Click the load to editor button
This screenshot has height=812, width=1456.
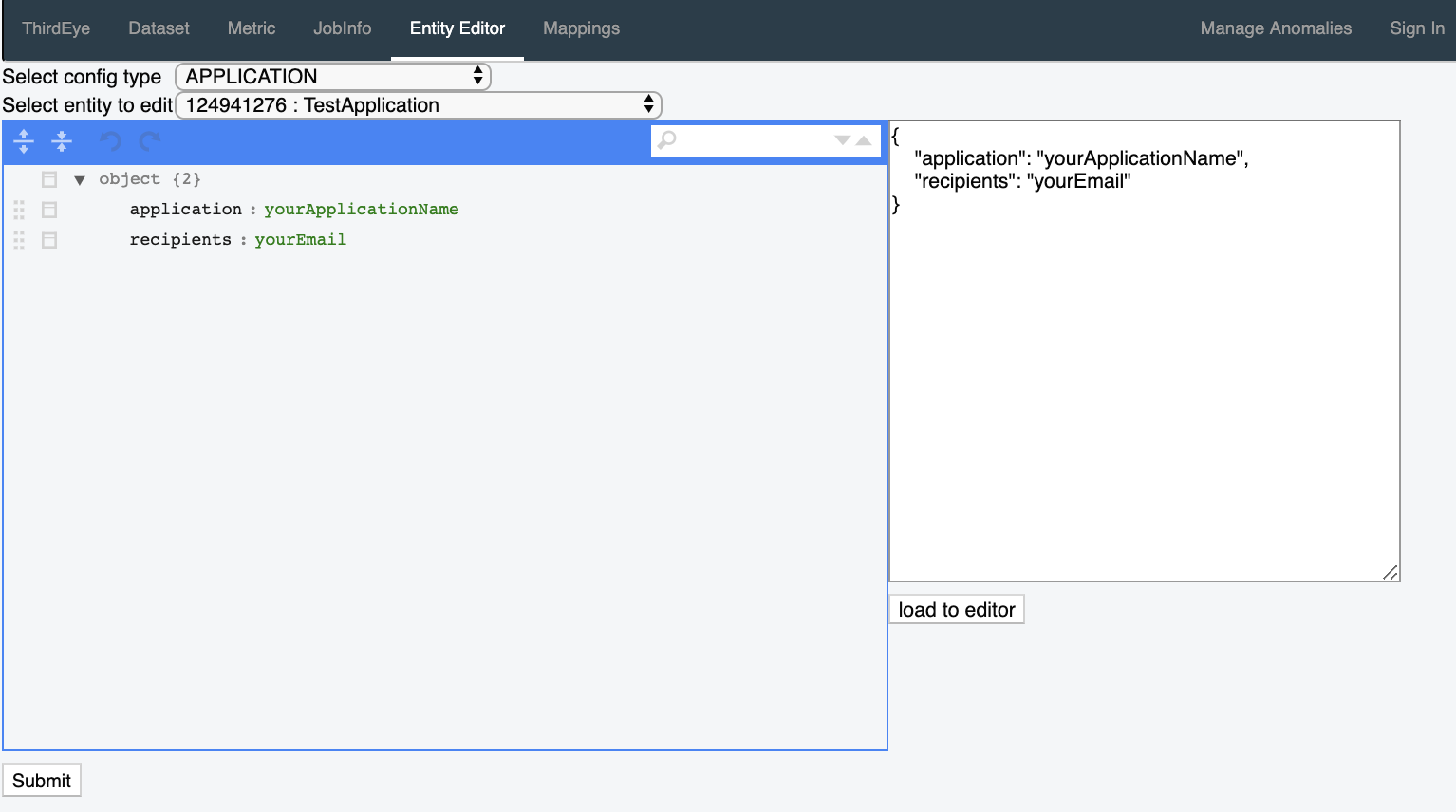(x=957, y=610)
